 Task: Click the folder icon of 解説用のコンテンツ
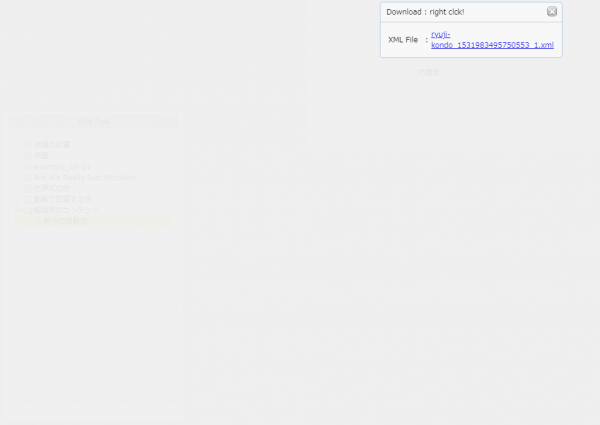coord(28,211)
